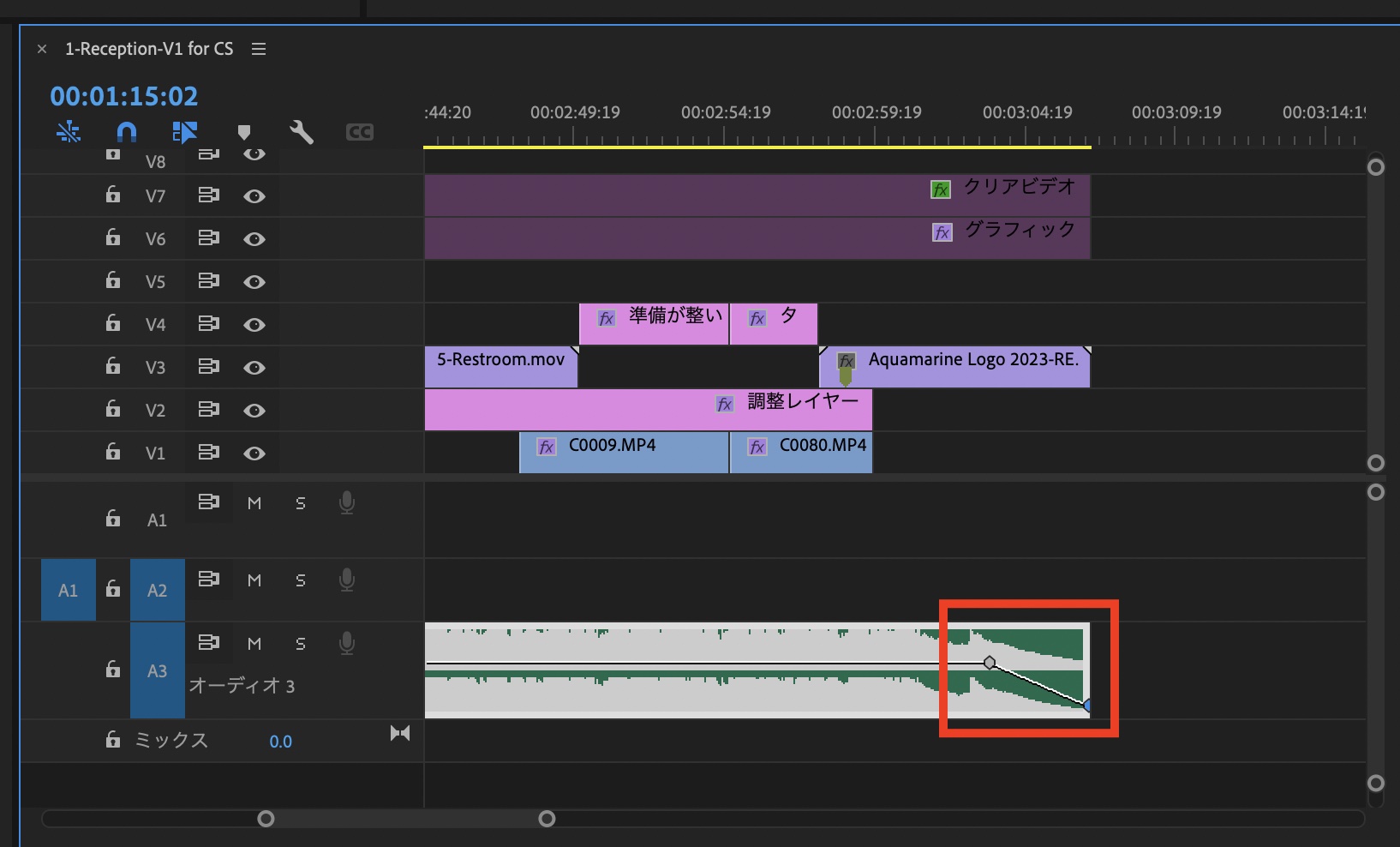
Task: Add a marker with the marker icon
Action: pos(244,132)
